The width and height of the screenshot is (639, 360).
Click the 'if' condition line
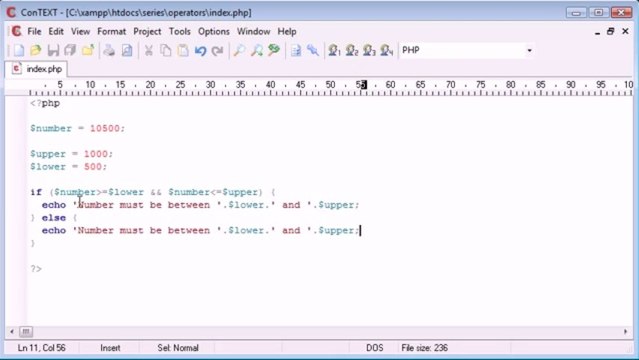[153, 192]
